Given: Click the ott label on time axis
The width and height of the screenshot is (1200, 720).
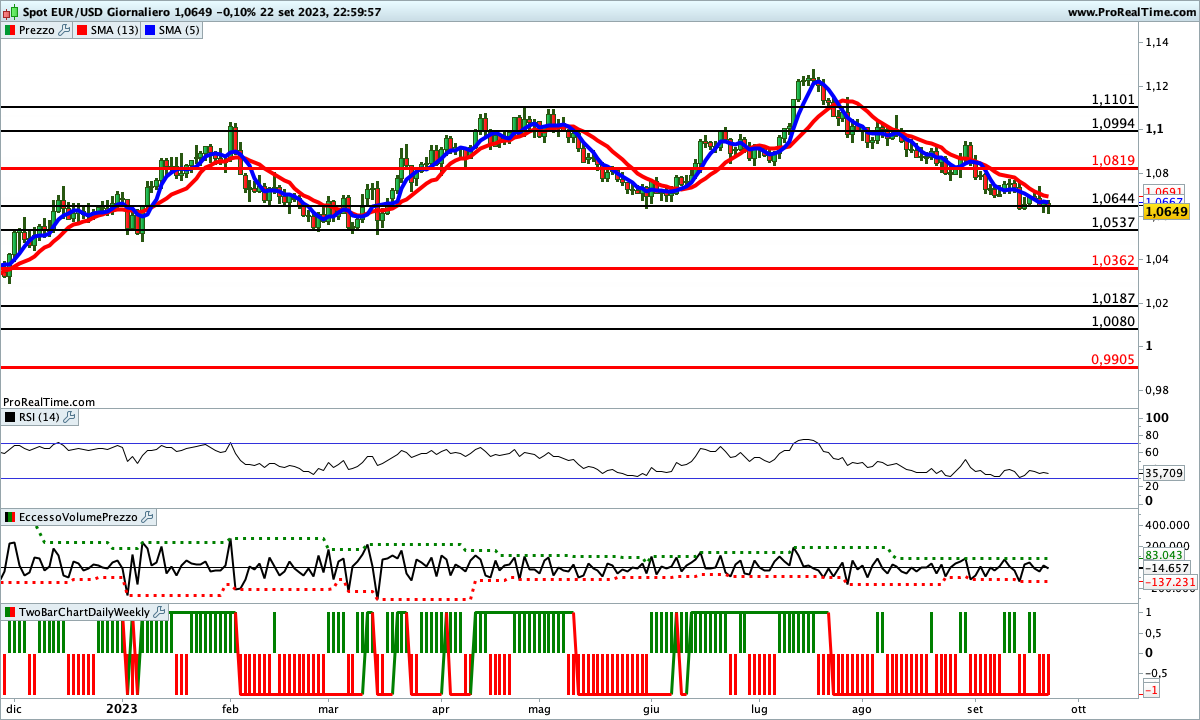Looking at the screenshot, I should click(x=1077, y=708).
